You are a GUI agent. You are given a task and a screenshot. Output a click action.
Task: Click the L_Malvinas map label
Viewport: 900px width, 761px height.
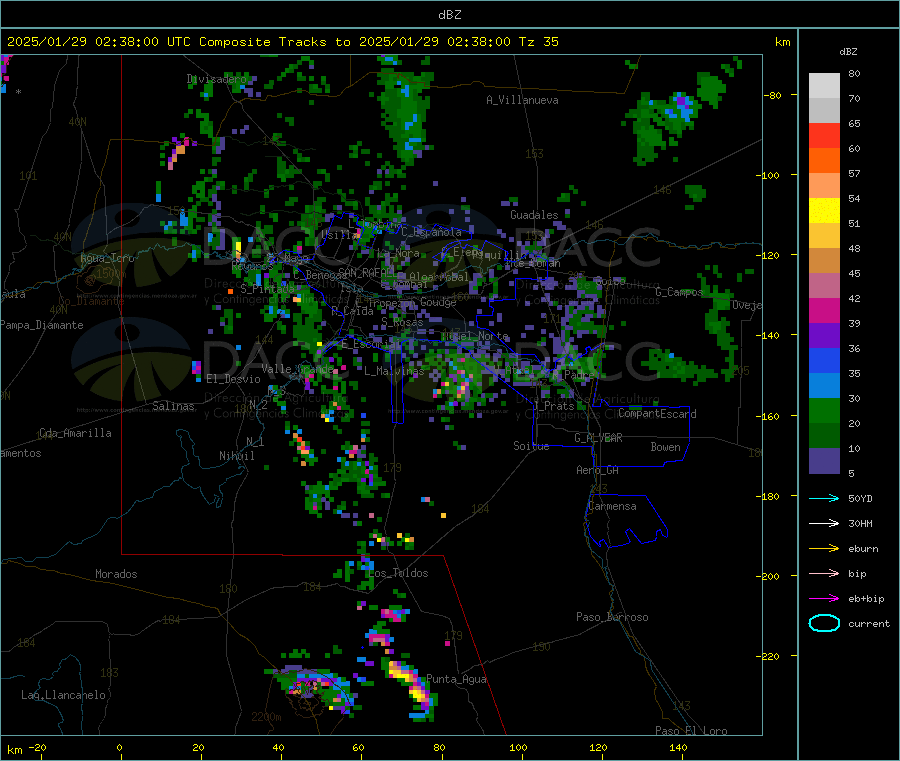pos(394,371)
